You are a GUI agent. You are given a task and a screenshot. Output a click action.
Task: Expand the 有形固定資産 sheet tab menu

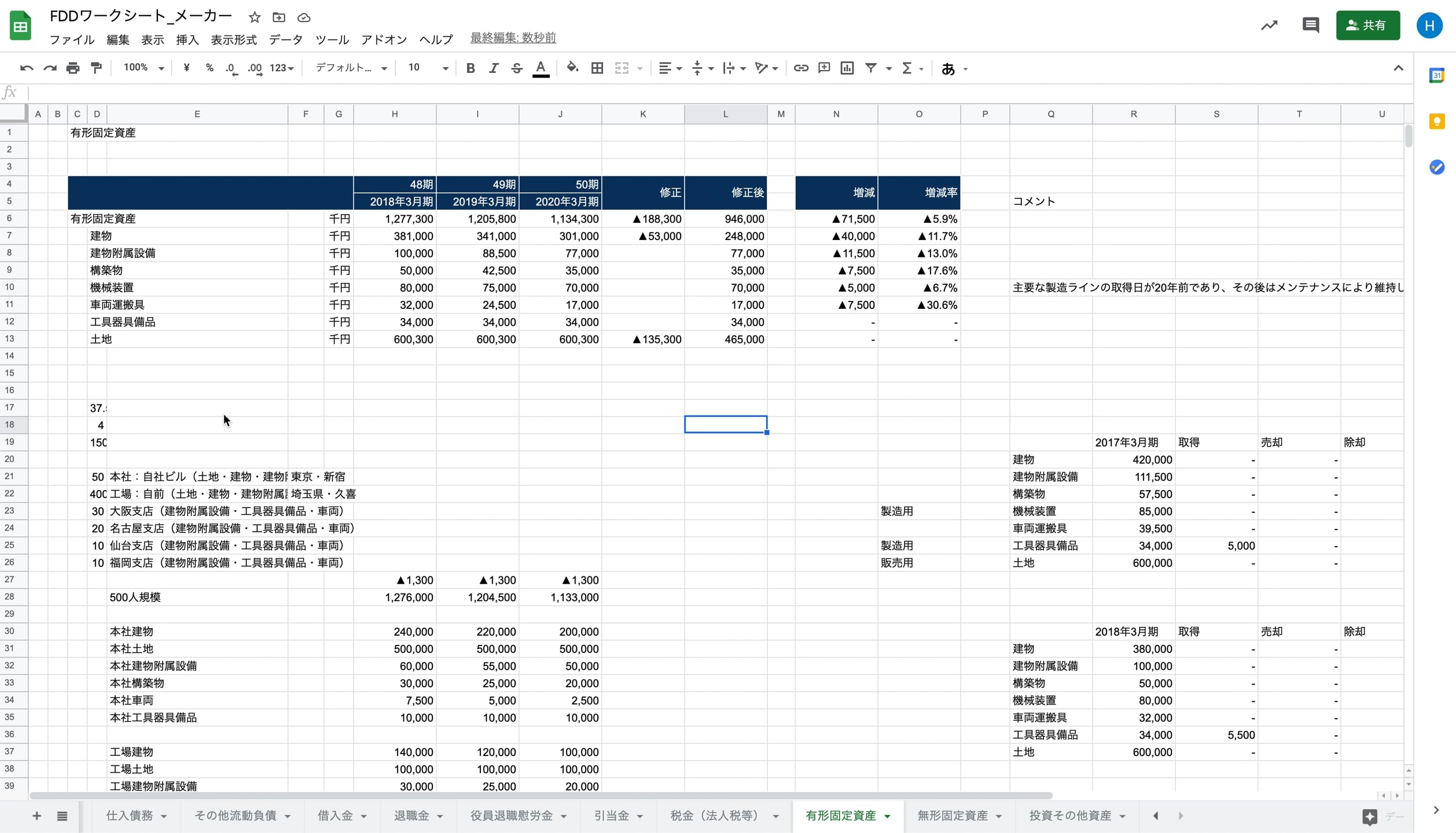tap(887, 816)
